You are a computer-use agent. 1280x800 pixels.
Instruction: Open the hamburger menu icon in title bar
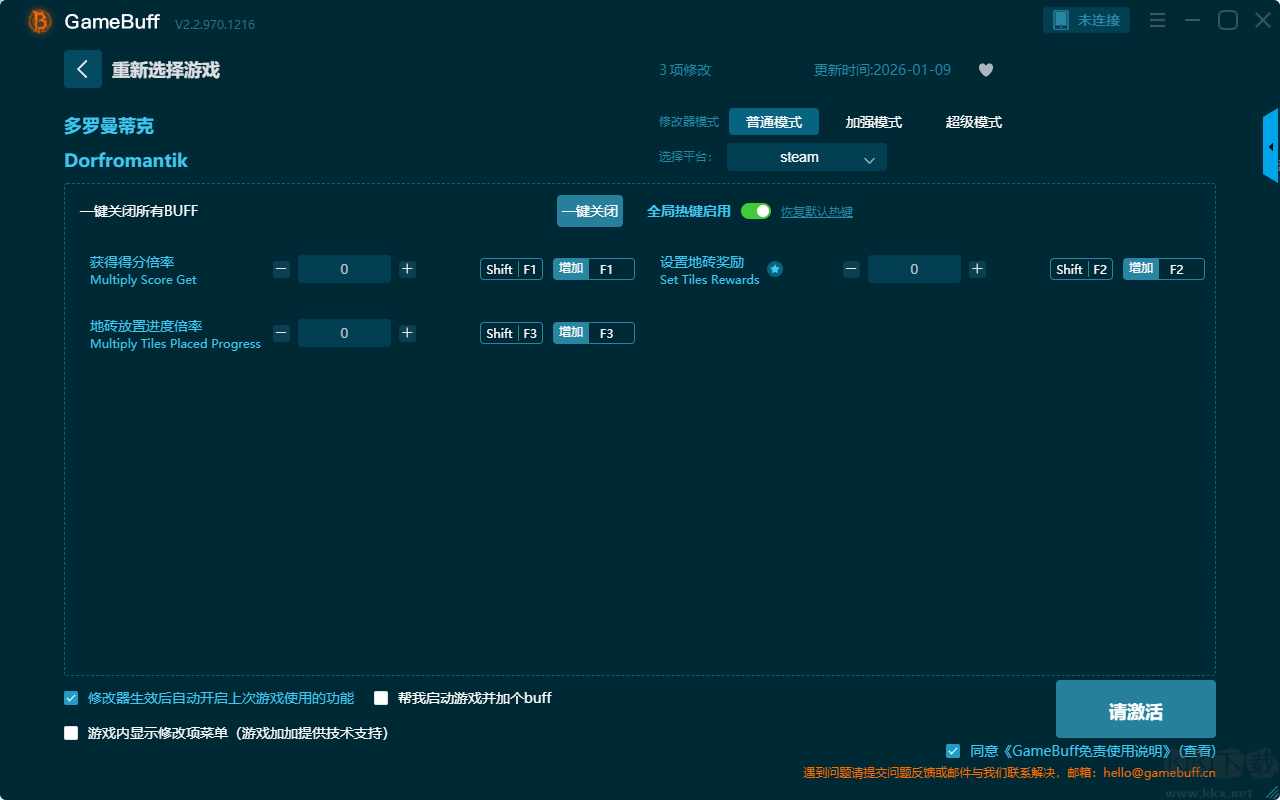coord(1157,20)
